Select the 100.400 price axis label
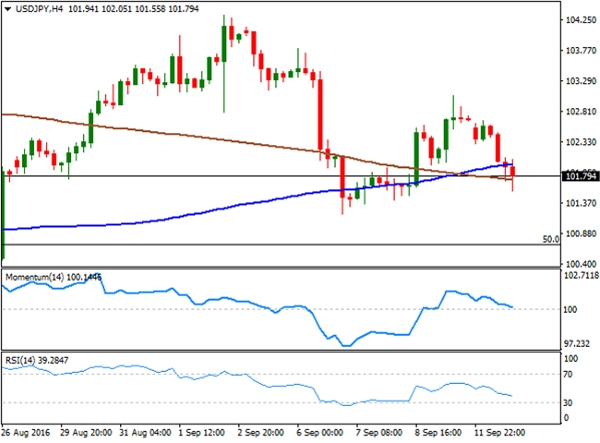This screenshot has width=600, height=443. tap(581, 264)
